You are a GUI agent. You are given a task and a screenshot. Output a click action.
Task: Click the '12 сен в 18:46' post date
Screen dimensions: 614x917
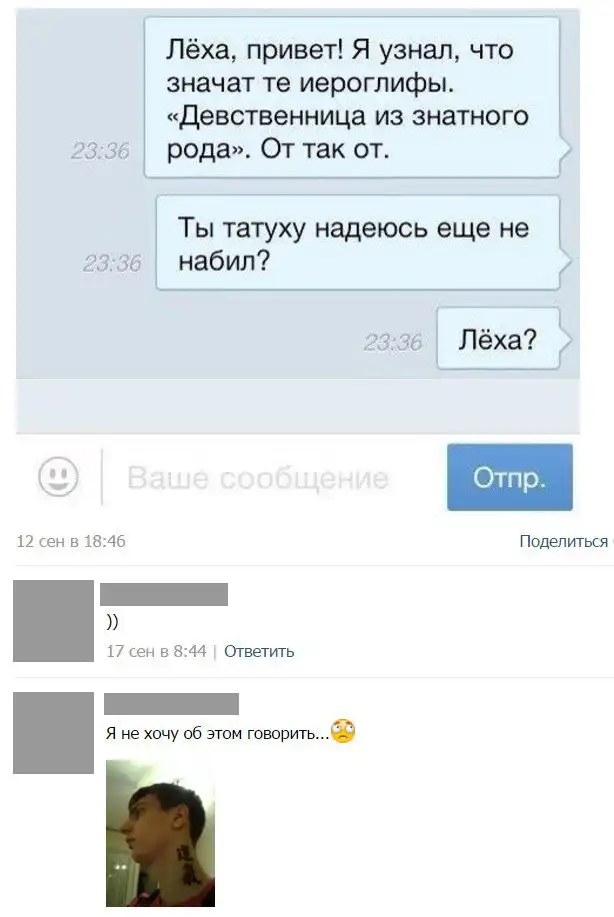[71, 541]
